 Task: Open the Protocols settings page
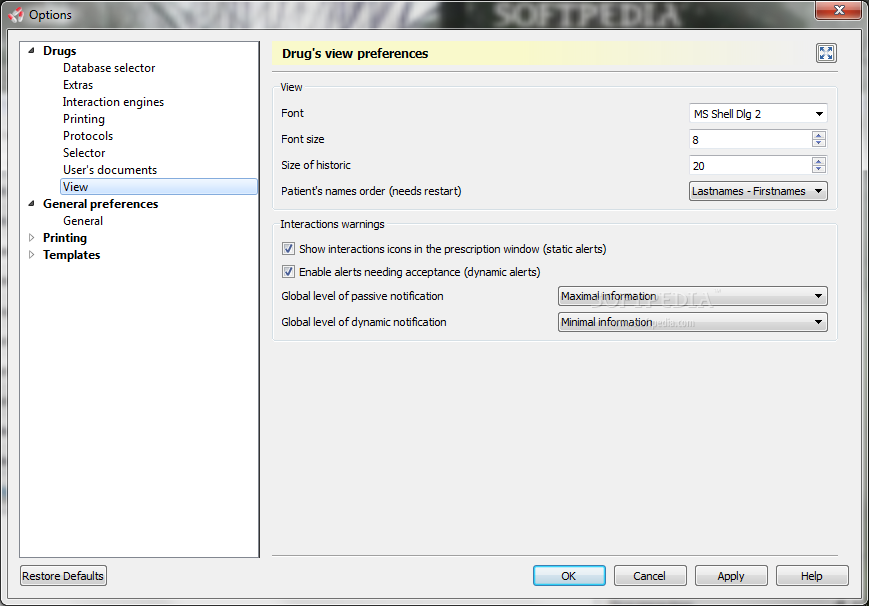88,136
